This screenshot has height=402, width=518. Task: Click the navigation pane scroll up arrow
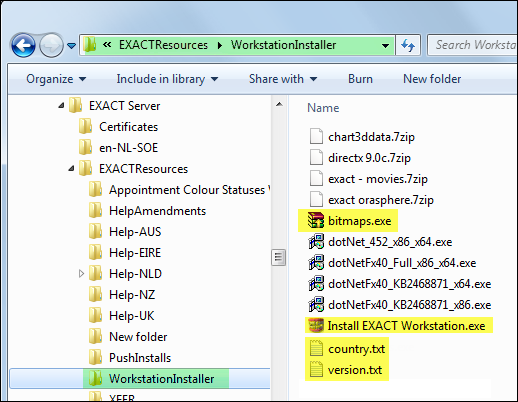(279, 104)
